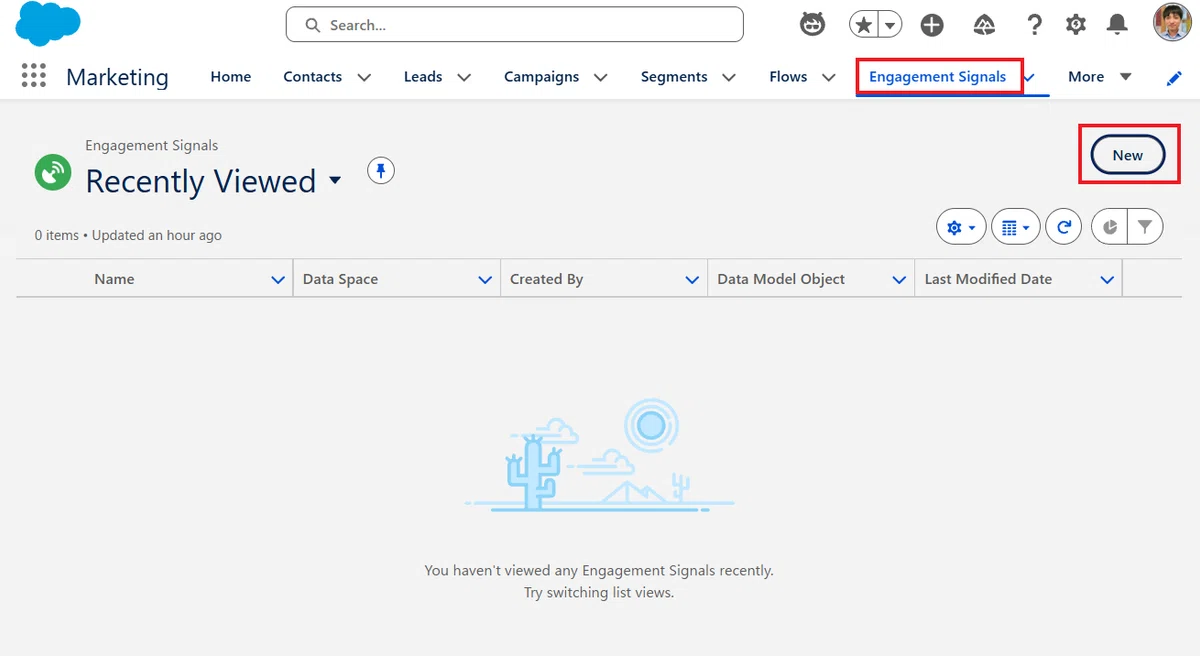Viewport: 1200px width, 656px height.
Task: Show the Charts panel icon
Action: (x=1109, y=228)
